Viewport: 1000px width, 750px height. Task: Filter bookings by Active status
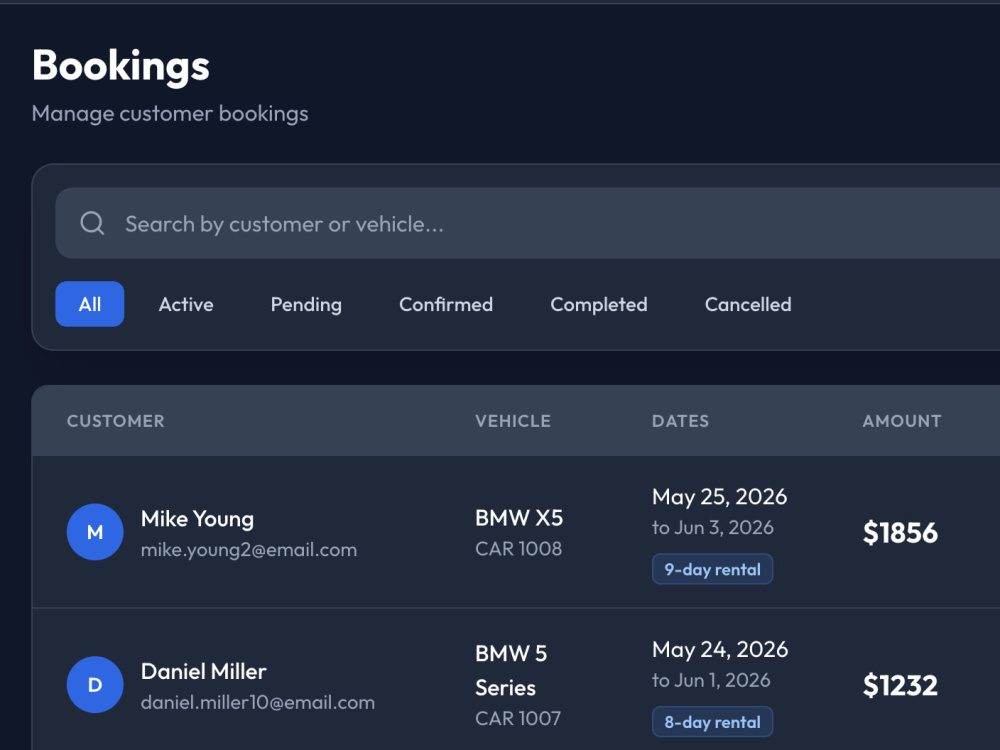[186, 304]
